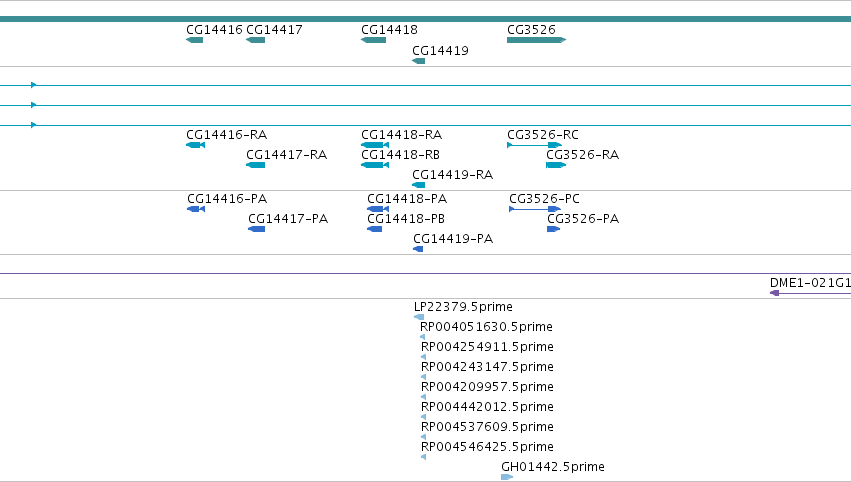Screen dimensions: 851x482
Task: Click the RP004442012.5prime arrowhead marker
Action: click(423, 417)
